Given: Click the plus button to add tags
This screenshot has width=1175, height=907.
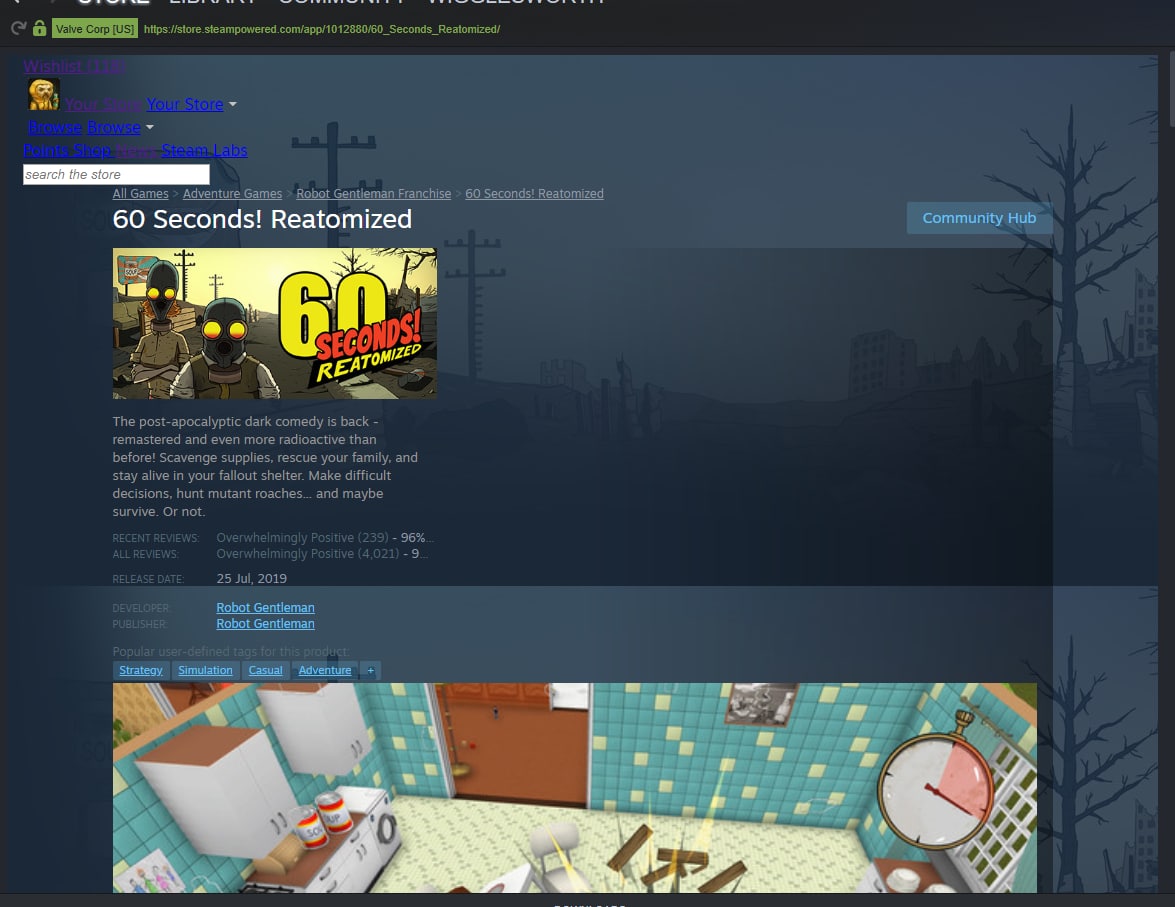Looking at the screenshot, I should pos(370,670).
